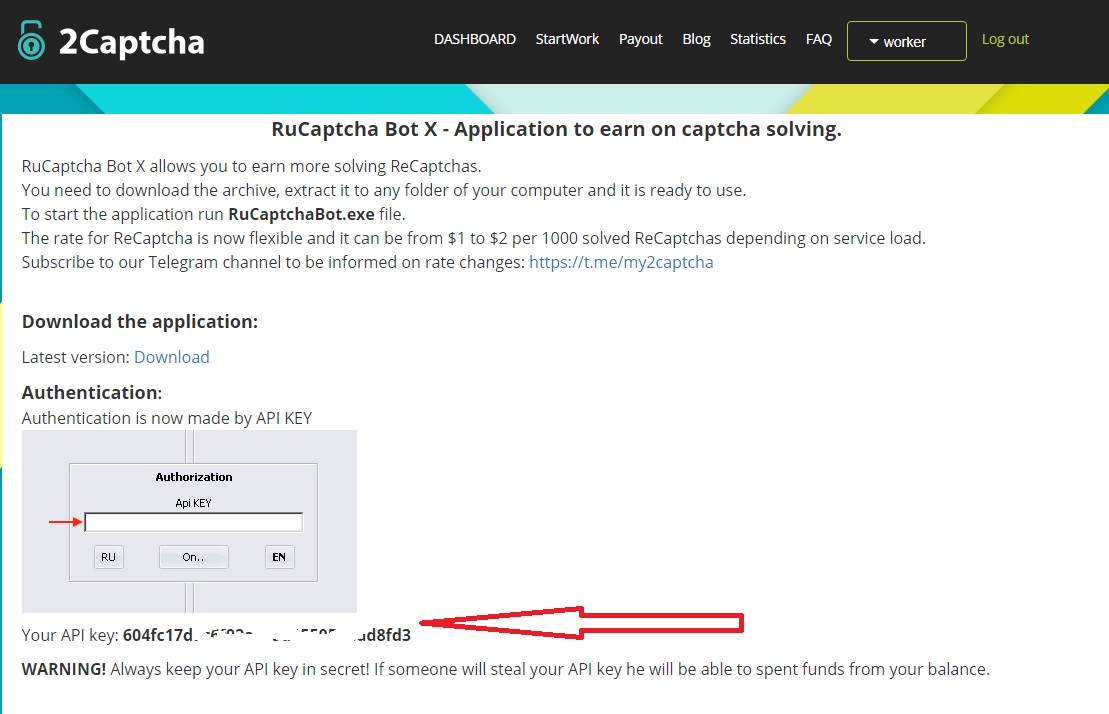Click the RU language button in Authorization dialog
The width and height of the screenshot is (1109, 714).
pos(108,557)
